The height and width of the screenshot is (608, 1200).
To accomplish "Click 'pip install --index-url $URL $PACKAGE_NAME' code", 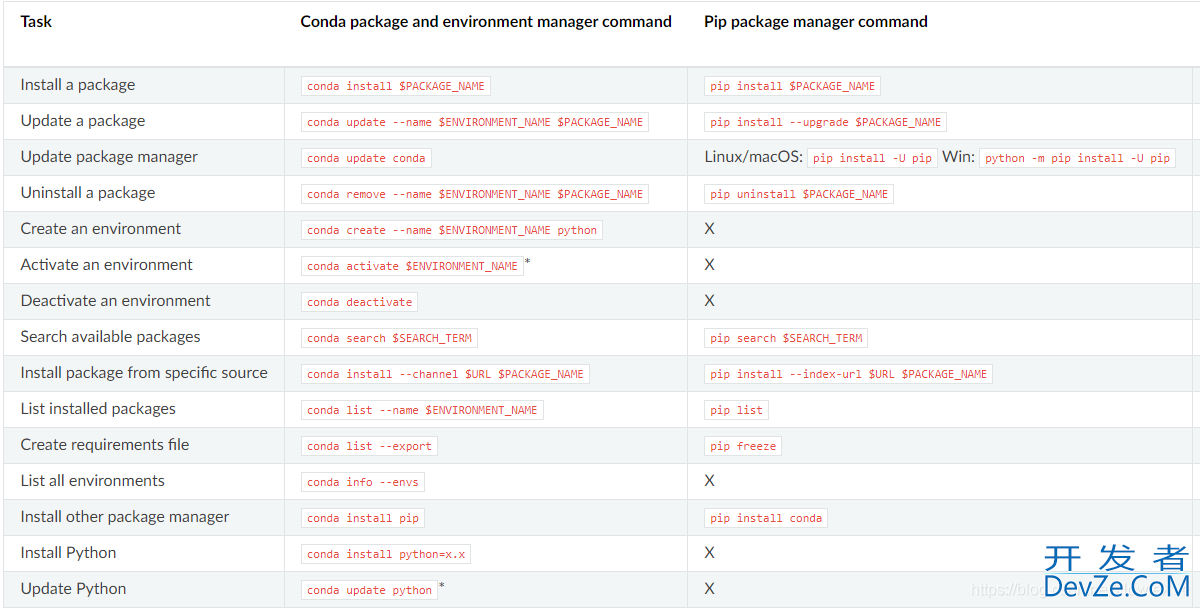I will pyautogui.click(x=848, y=374).
